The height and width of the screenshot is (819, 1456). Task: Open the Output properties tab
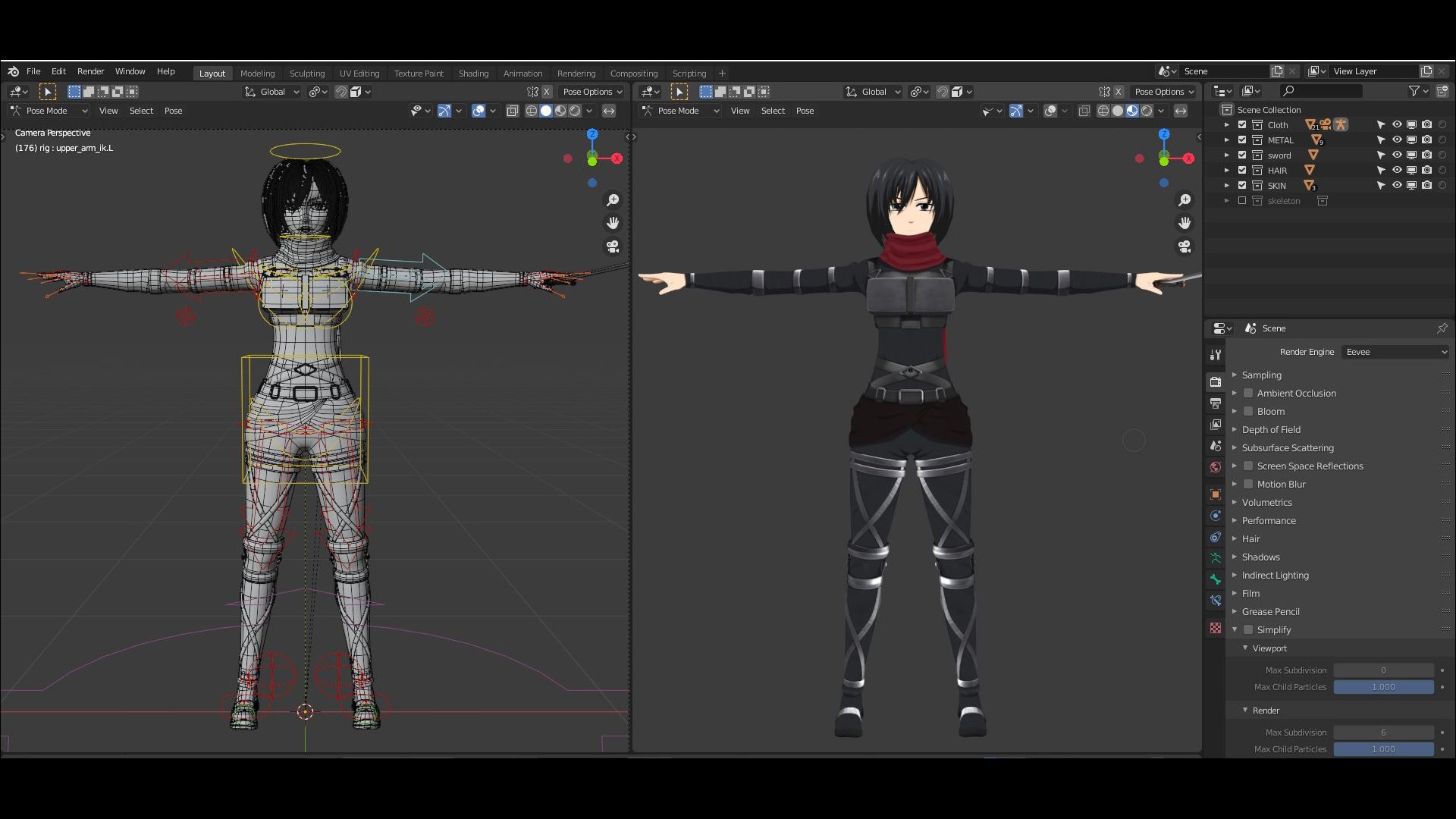[1216, 403]
